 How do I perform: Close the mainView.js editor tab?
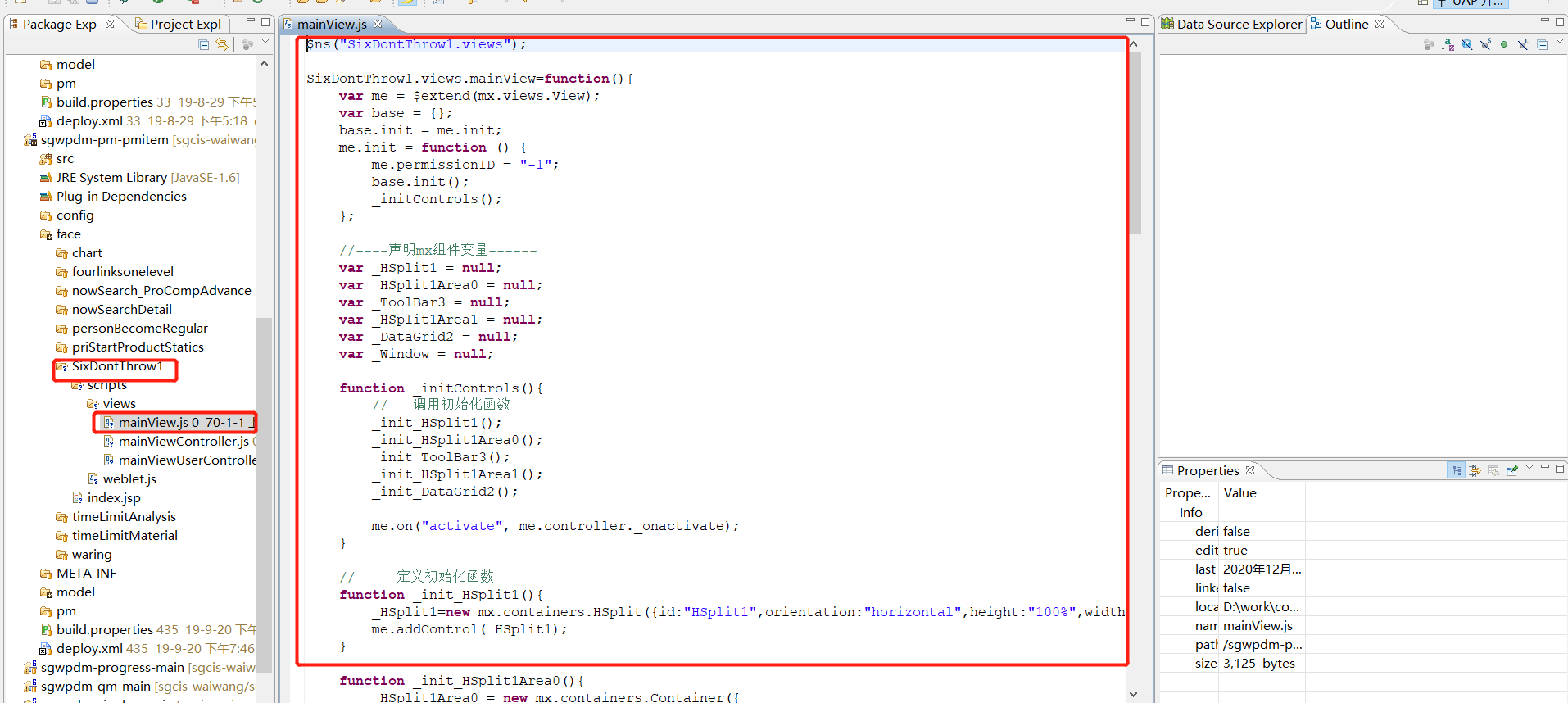click(x=378, y=24)
